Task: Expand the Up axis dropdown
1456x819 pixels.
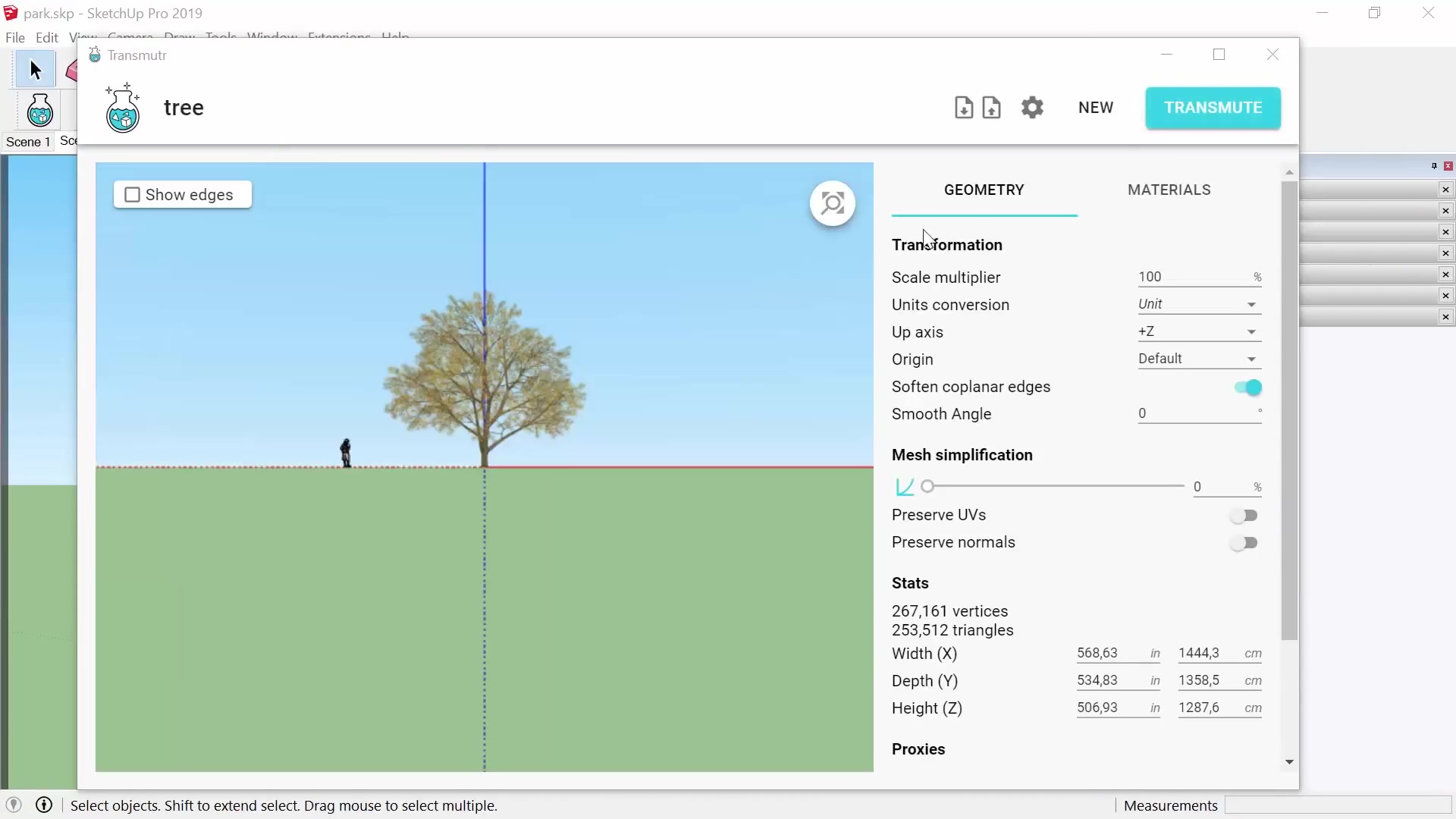Action: tap(1199, 331)
